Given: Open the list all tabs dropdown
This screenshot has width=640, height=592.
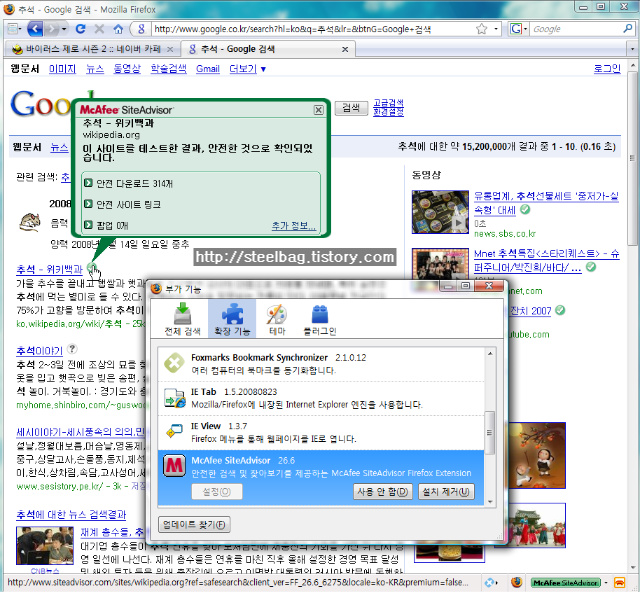Looking at the screenshot, I should point(632,49).
